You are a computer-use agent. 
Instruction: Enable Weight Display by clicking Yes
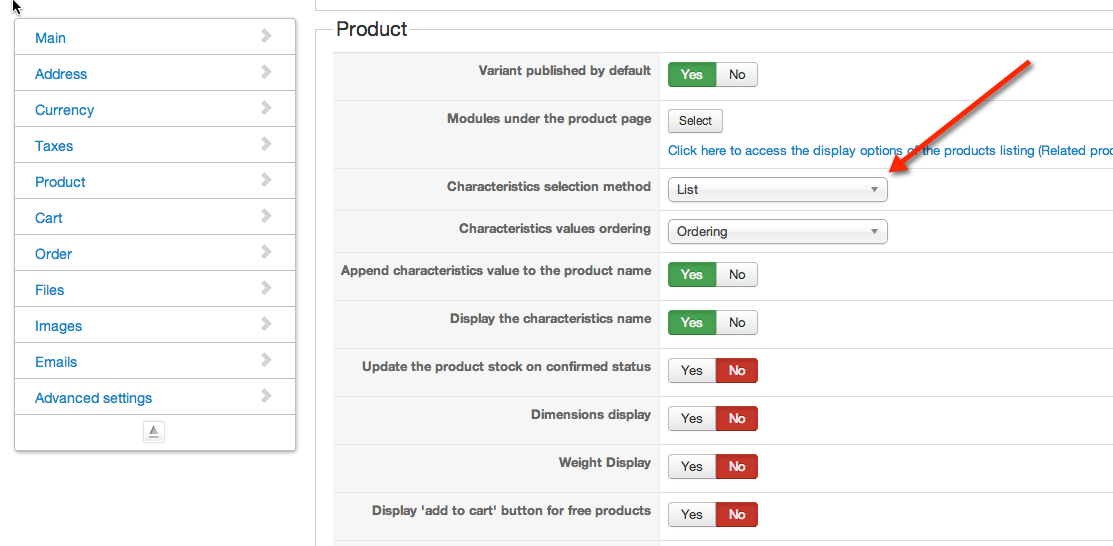(x=692, y=467)
